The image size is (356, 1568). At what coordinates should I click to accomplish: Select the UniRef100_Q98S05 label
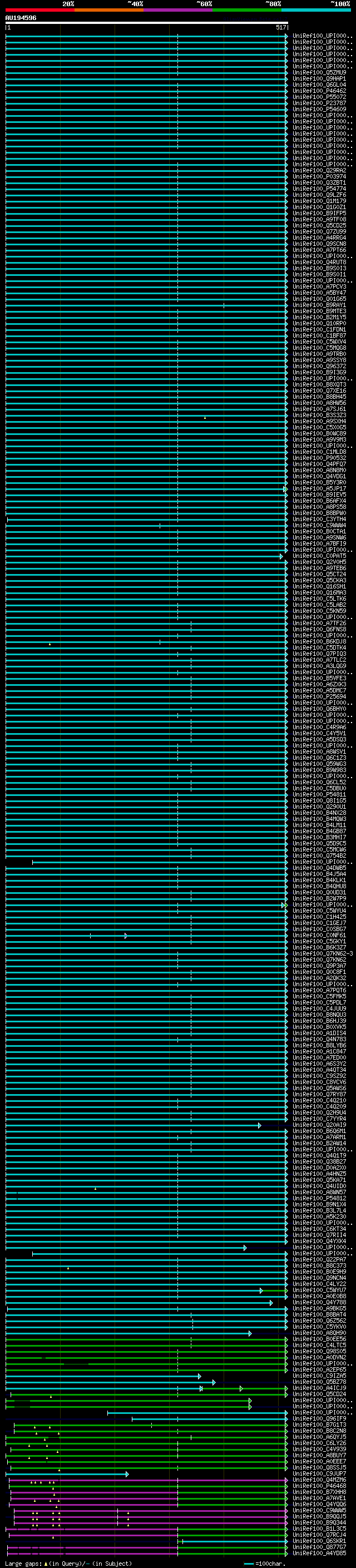point(319,1351)
